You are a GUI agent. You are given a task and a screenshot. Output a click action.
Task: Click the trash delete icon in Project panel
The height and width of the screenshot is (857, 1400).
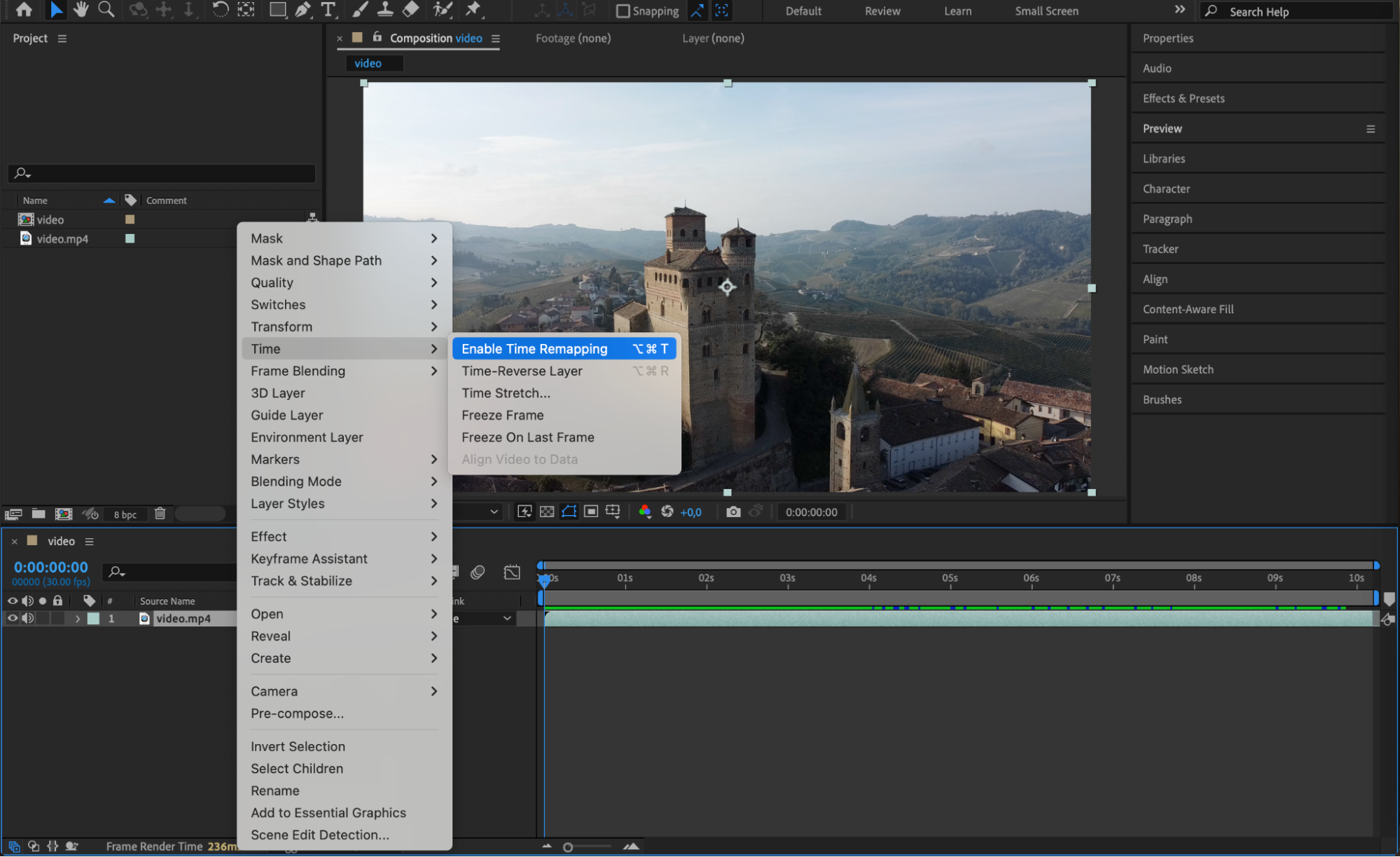point(160,514)
